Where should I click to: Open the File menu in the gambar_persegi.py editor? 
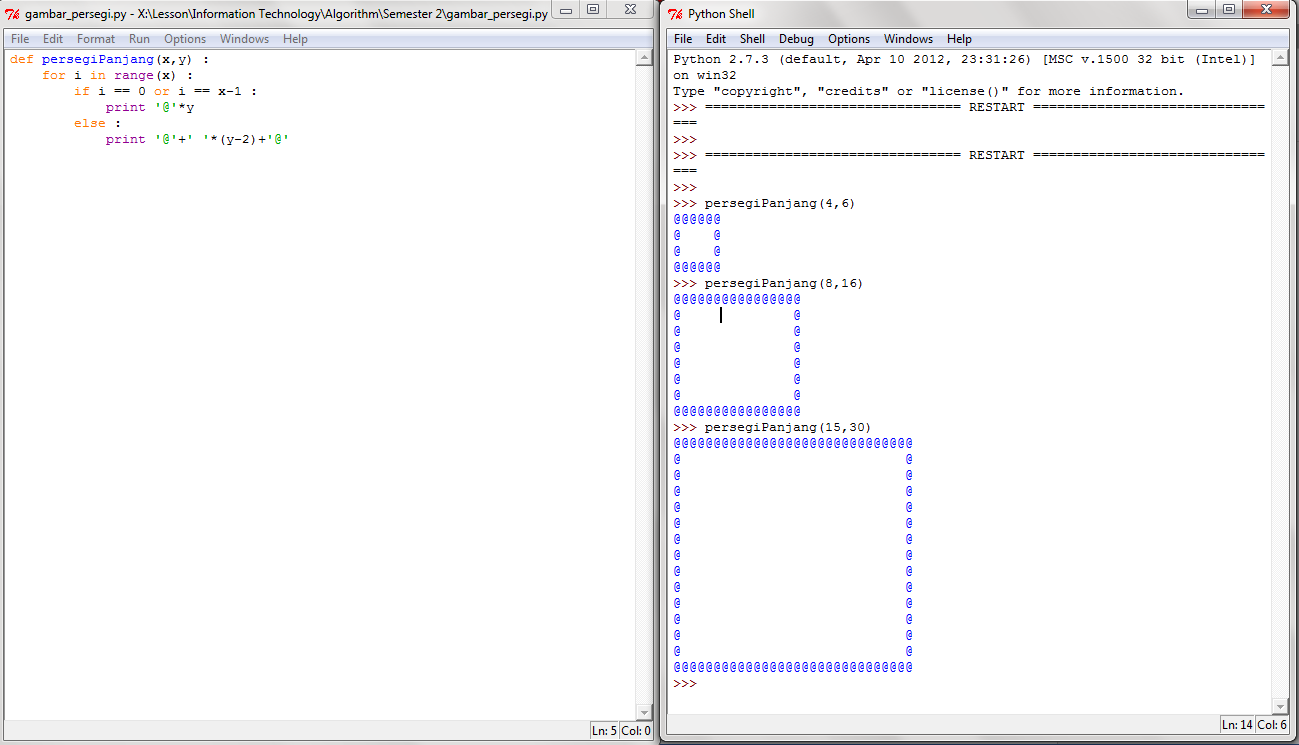tap(20, 39)
